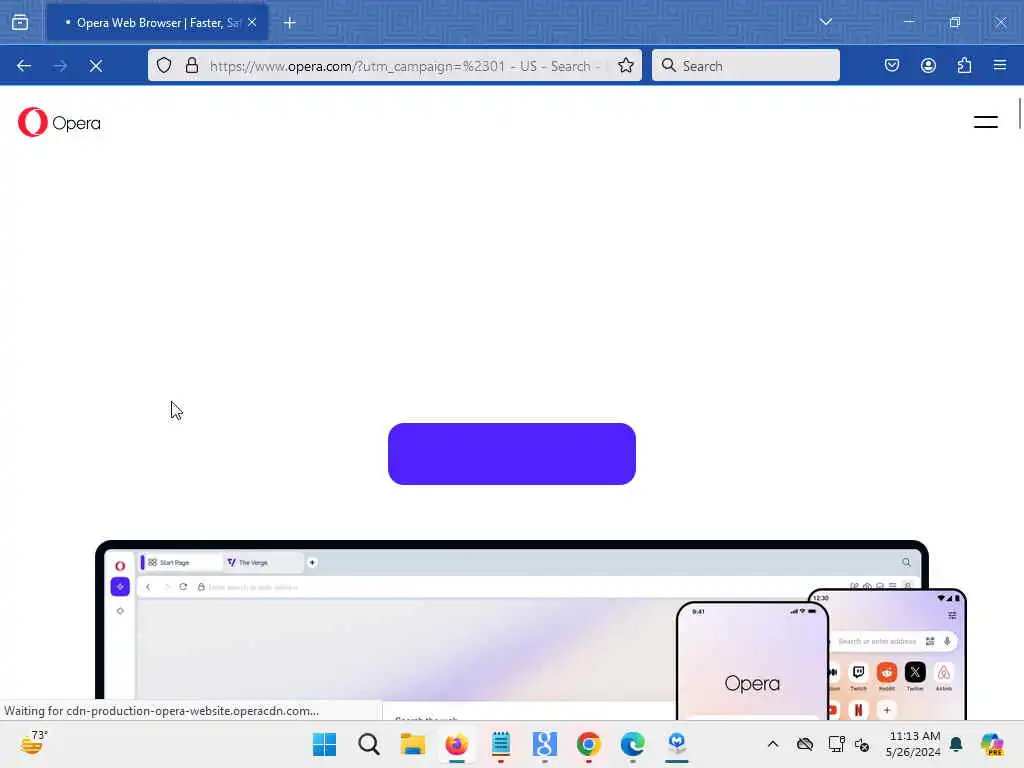The image size is (1024, 768).
Task: Open File Explorer from taskbar
Action: tap(413, 744)
